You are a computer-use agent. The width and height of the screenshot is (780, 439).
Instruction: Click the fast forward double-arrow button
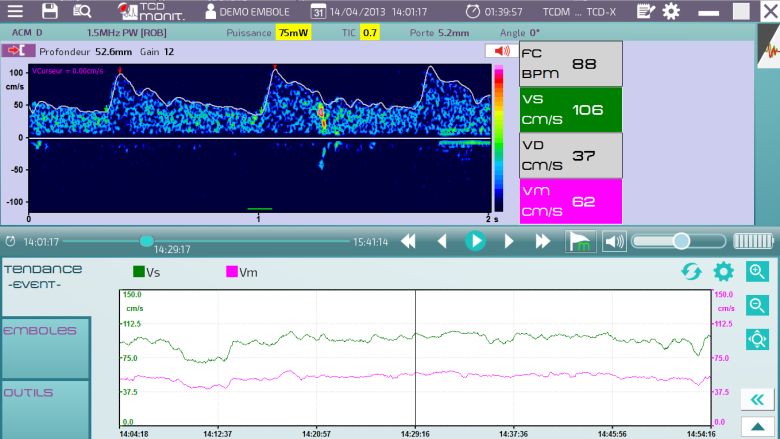click(543, 241)
